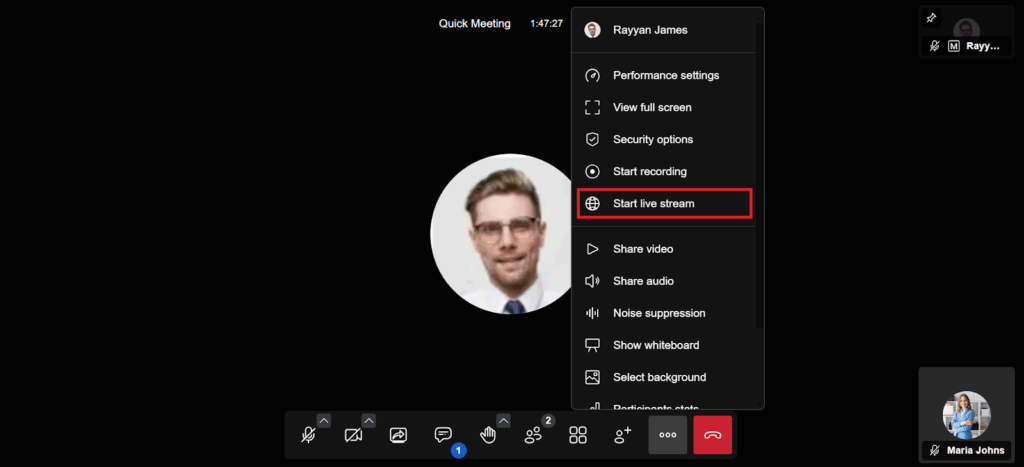Viewport: 1024px width, 467px height.
Task: Open the participants list
Action: coord(533,435)
